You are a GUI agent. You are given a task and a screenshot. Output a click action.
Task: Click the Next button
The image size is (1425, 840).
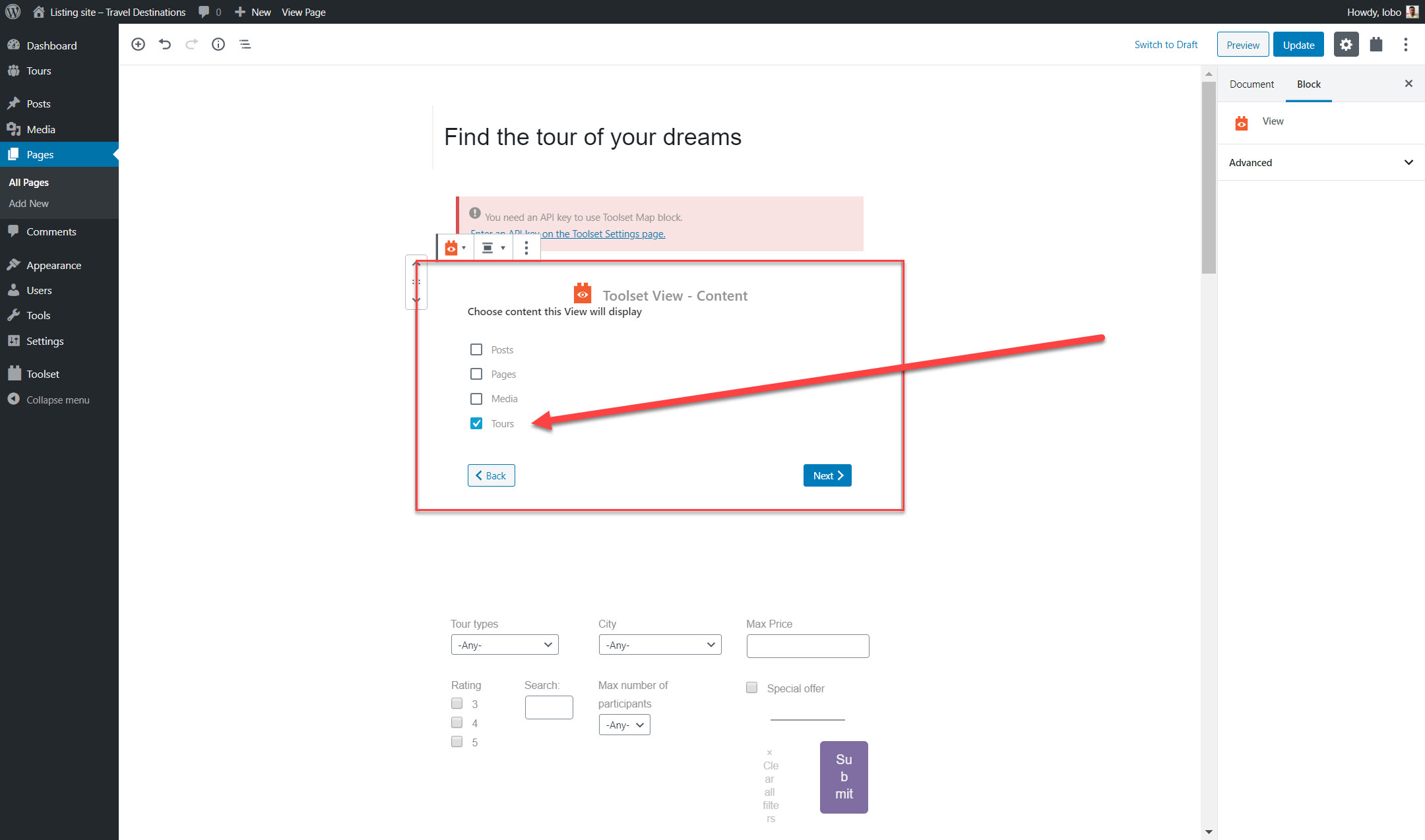(827, 475)
